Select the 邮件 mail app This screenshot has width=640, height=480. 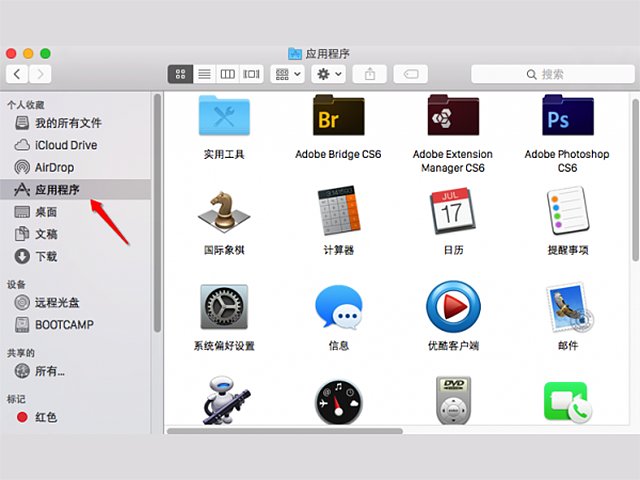pos(569,307)
